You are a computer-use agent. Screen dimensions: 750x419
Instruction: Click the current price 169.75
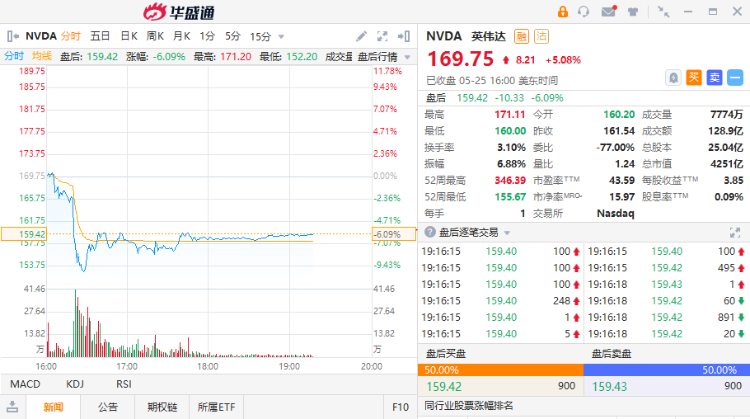coord(460,59)
